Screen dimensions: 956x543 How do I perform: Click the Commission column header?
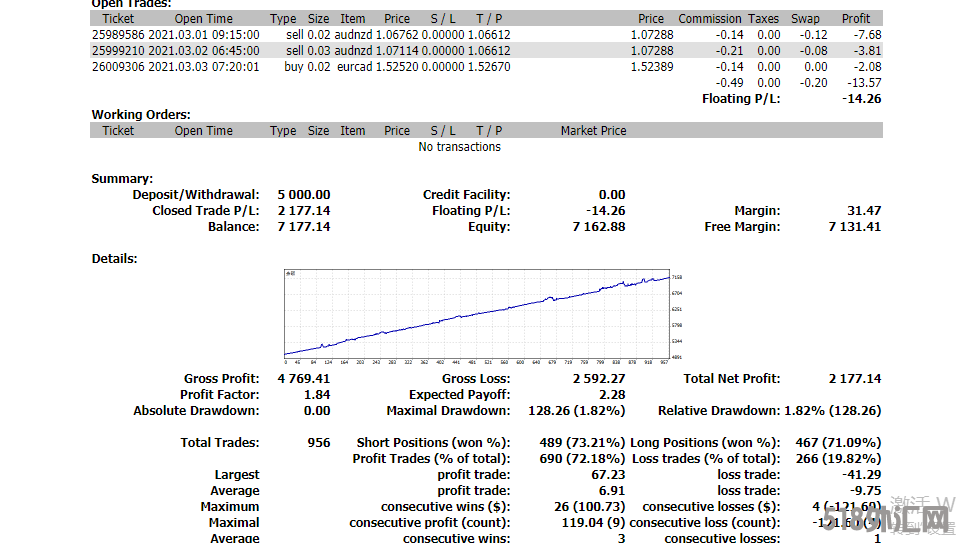(x=710, y=19)
